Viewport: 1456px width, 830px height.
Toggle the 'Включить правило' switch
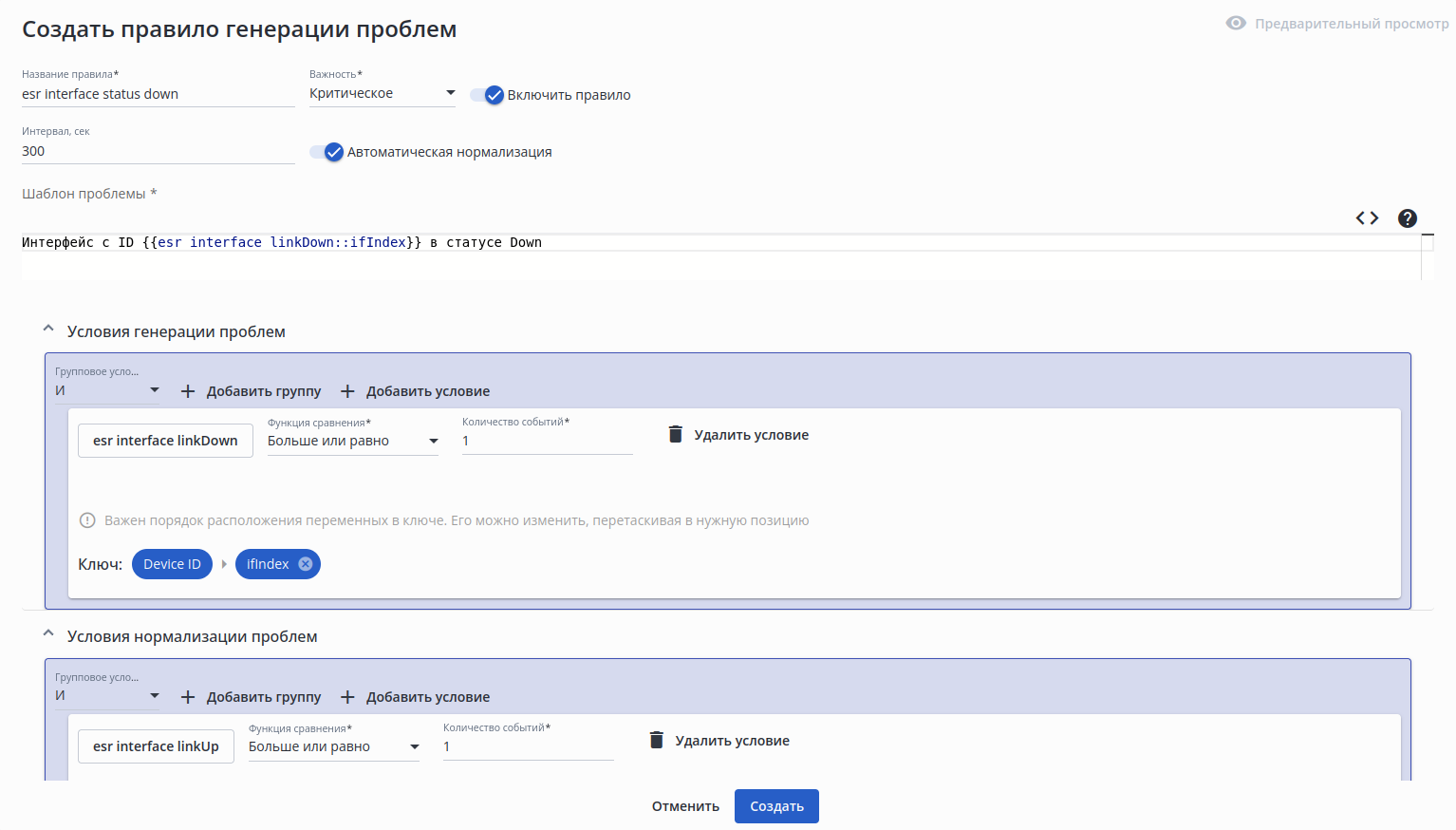[x=486, y=95]
